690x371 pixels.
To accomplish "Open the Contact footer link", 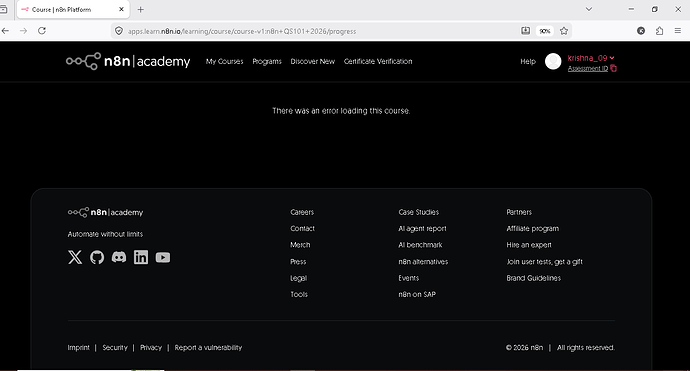I will (x=302, y=228).
